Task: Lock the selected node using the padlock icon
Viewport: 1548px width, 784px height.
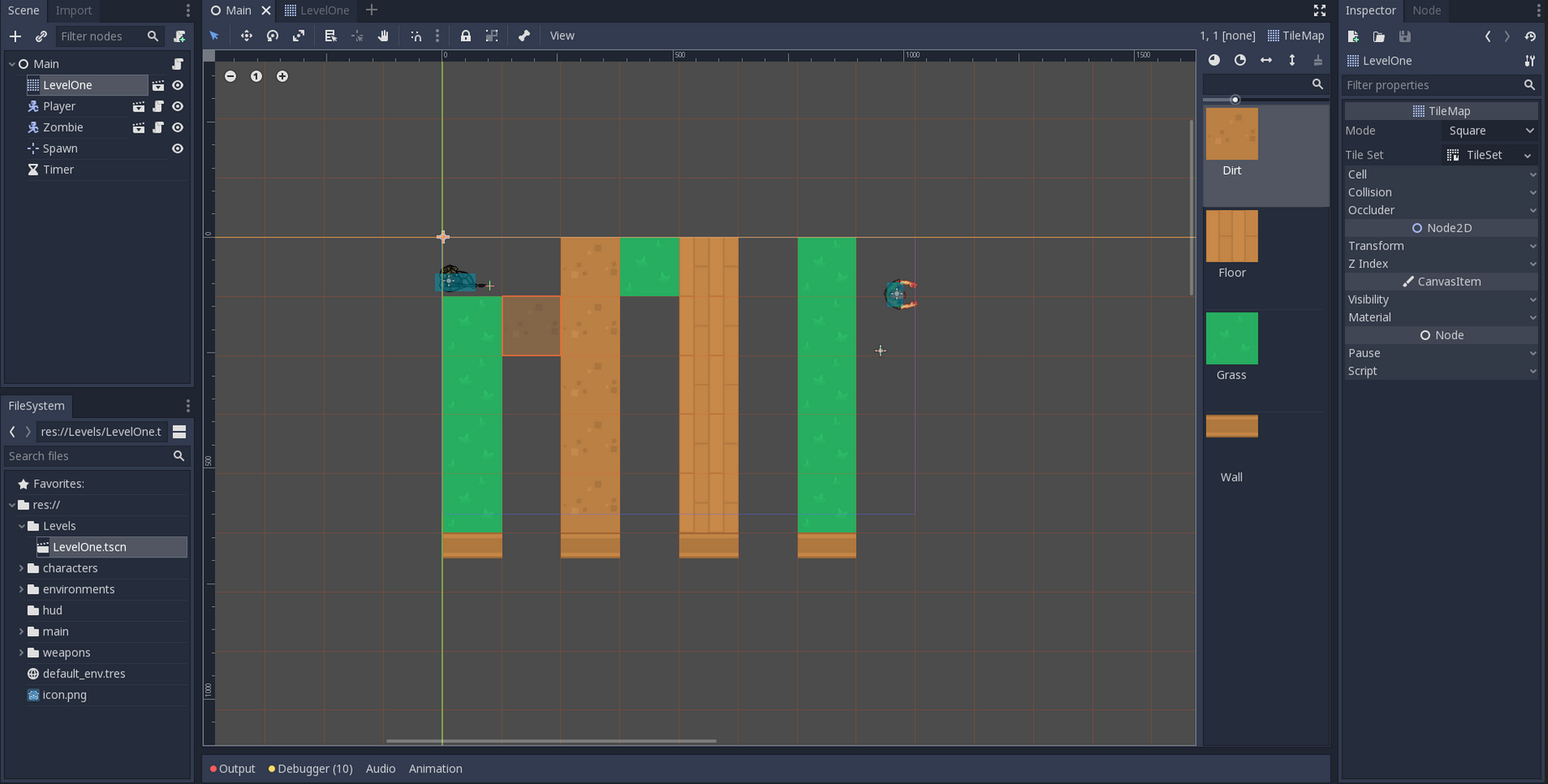Action: pos(466,36)
